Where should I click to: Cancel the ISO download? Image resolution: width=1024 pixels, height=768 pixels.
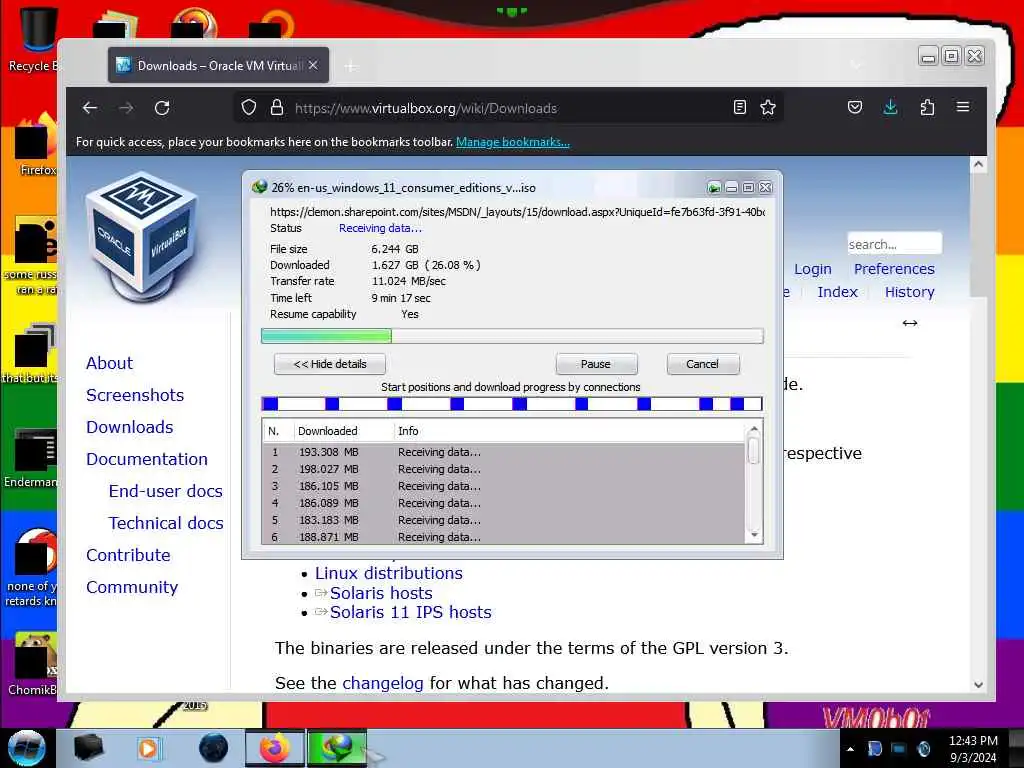(703, 364)
